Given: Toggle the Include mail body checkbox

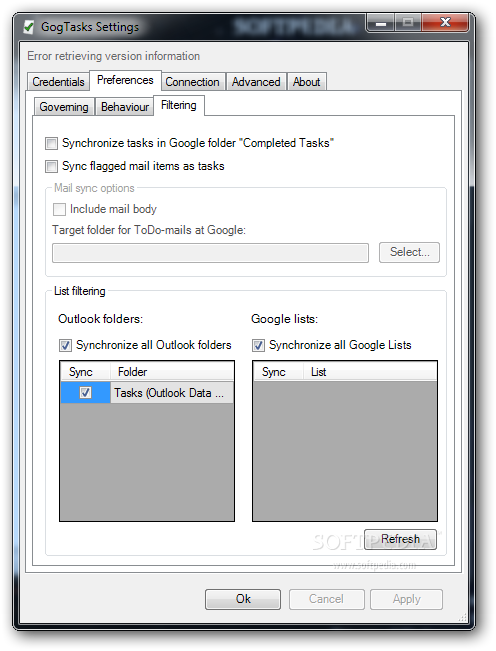Looking at the screenshot, I should (x=59, y=209).
